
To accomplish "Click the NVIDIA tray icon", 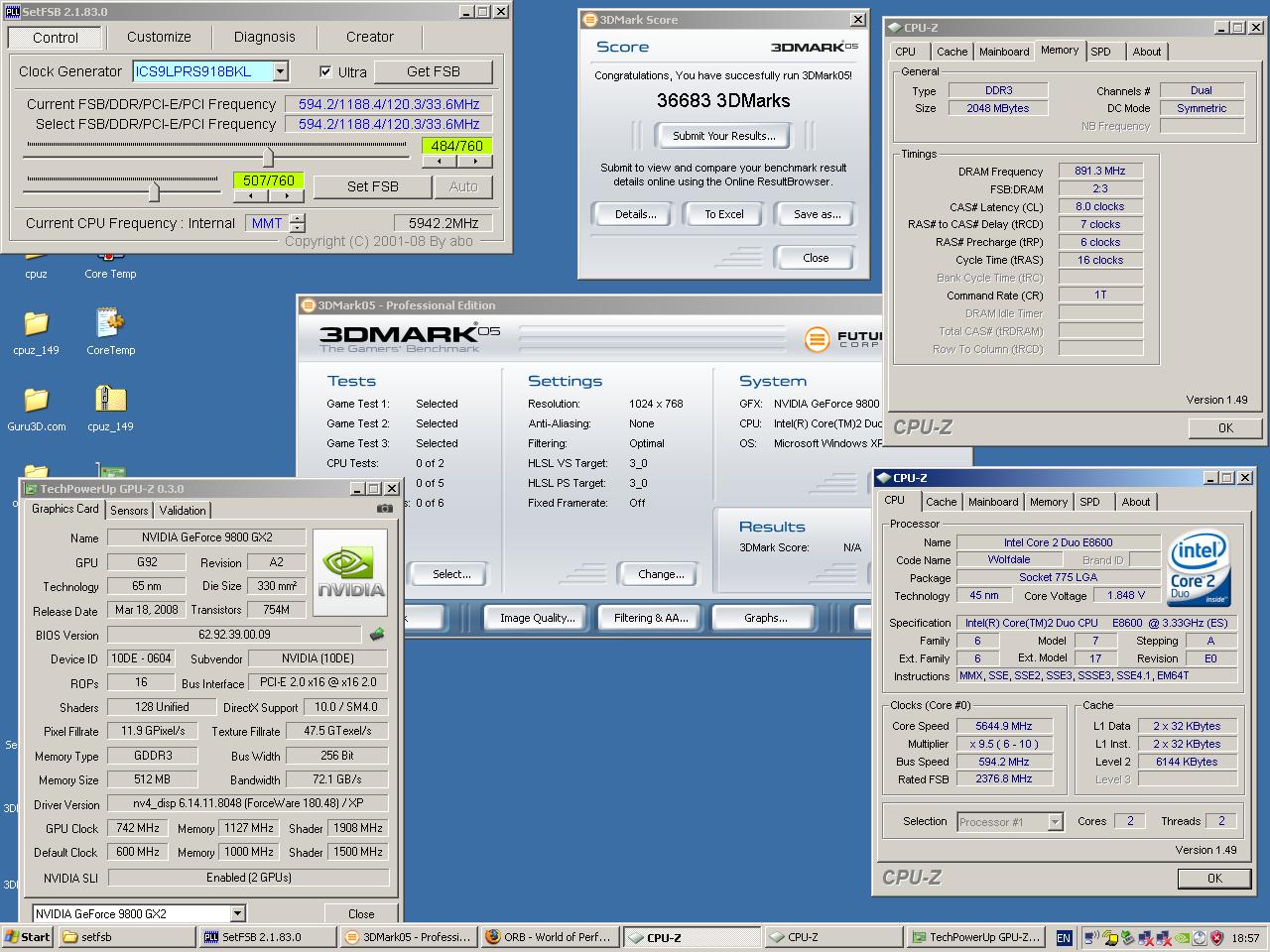I will (x=1183, y=937).
